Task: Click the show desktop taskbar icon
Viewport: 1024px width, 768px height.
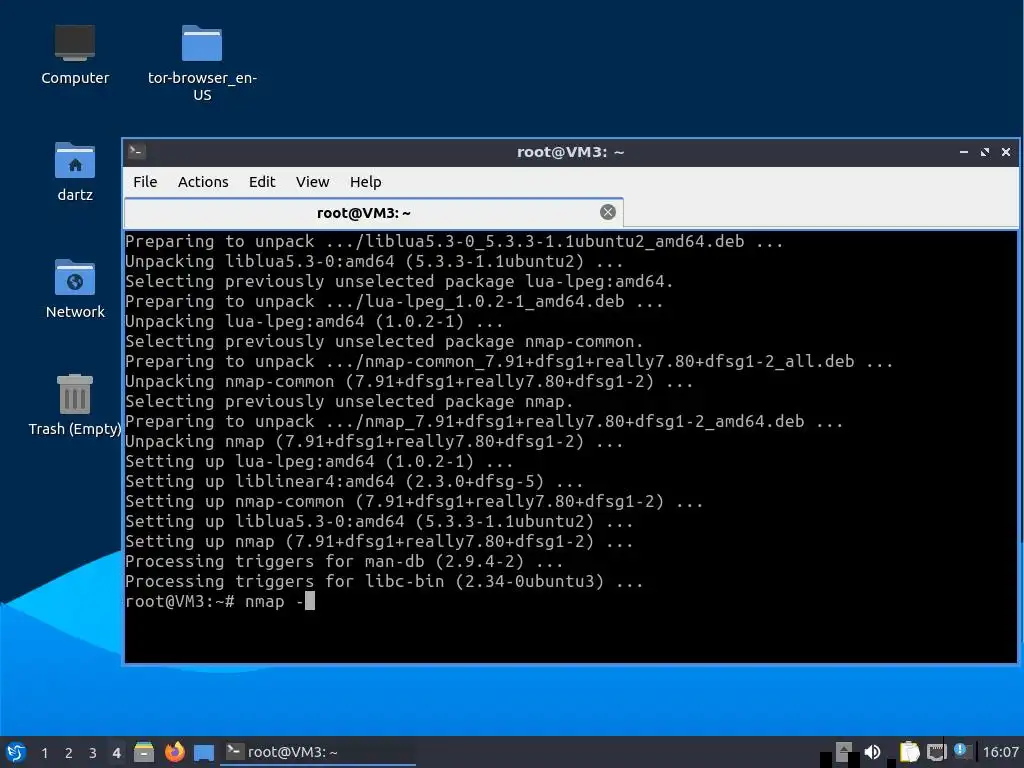Action: 204,752
